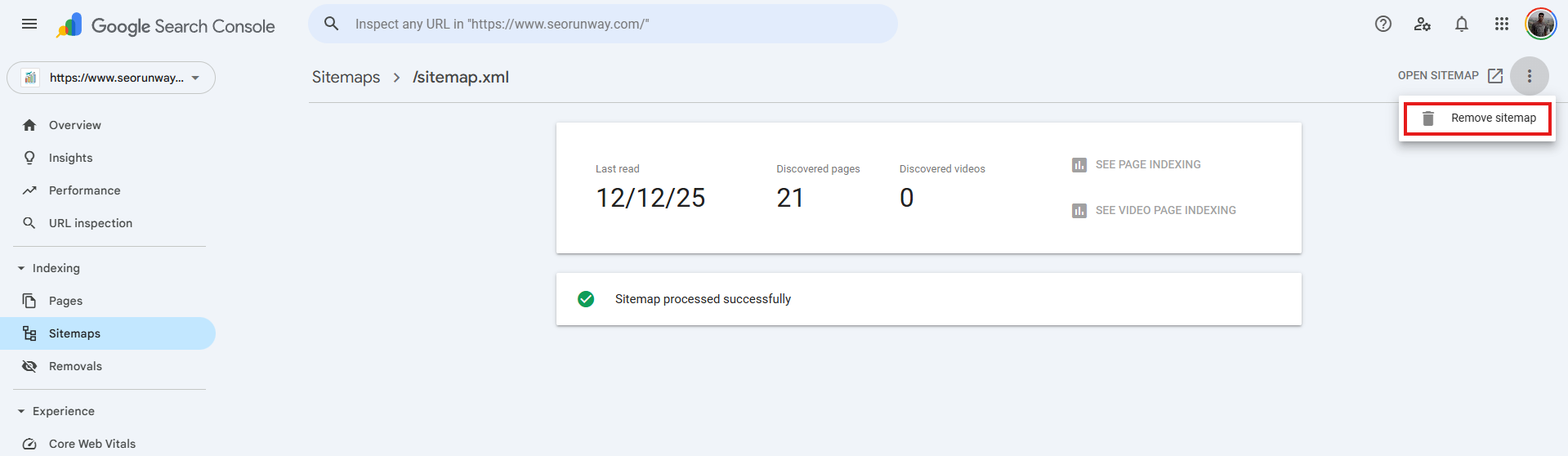Click the Google Search Console logo
1568x456 pixels.
166,25
